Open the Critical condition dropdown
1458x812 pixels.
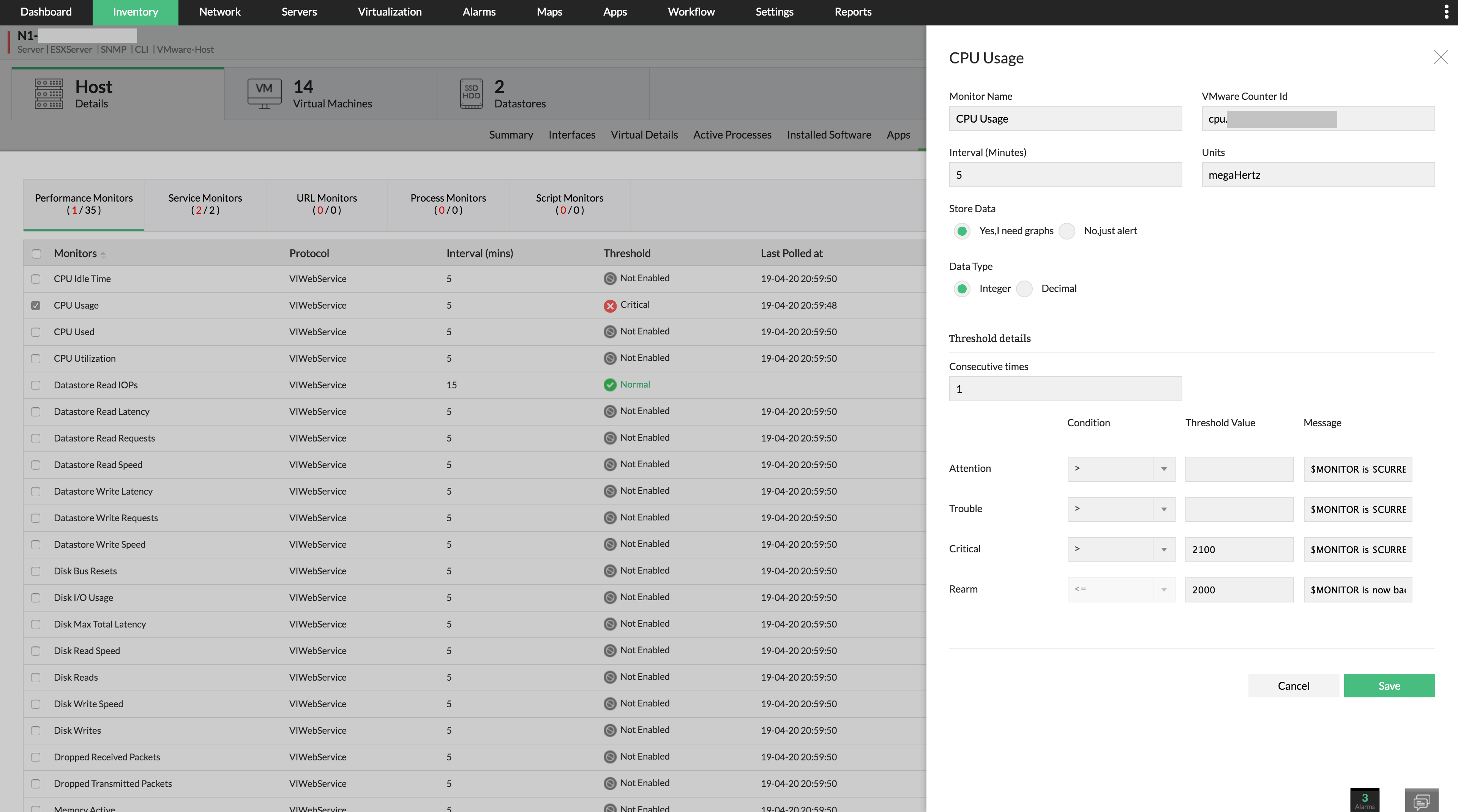coord(1164,549)
